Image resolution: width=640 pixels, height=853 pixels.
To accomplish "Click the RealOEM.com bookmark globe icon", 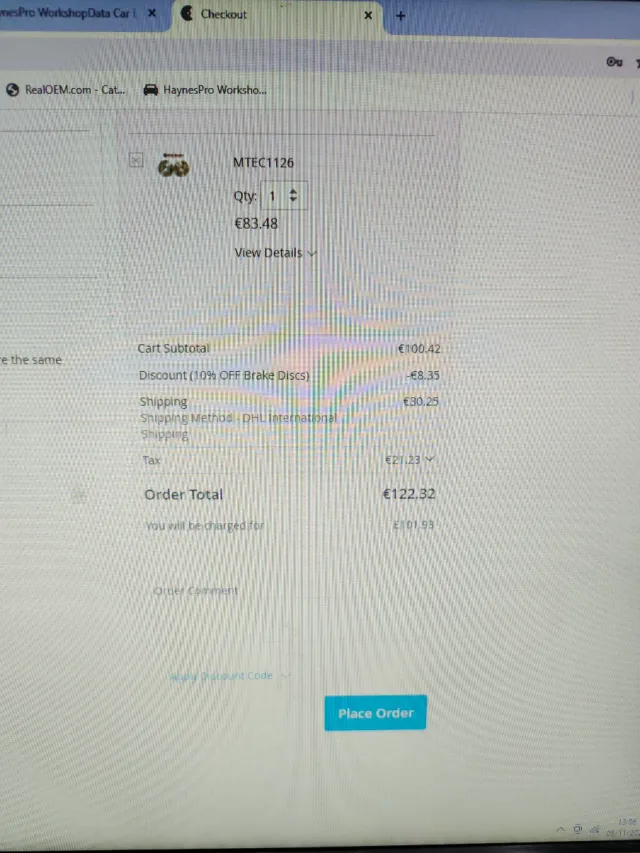I will tap(13, 90).
